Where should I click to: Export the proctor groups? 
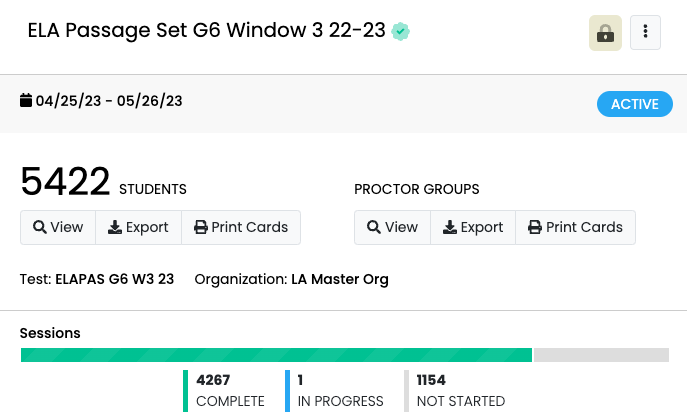[x=473, y=227]
